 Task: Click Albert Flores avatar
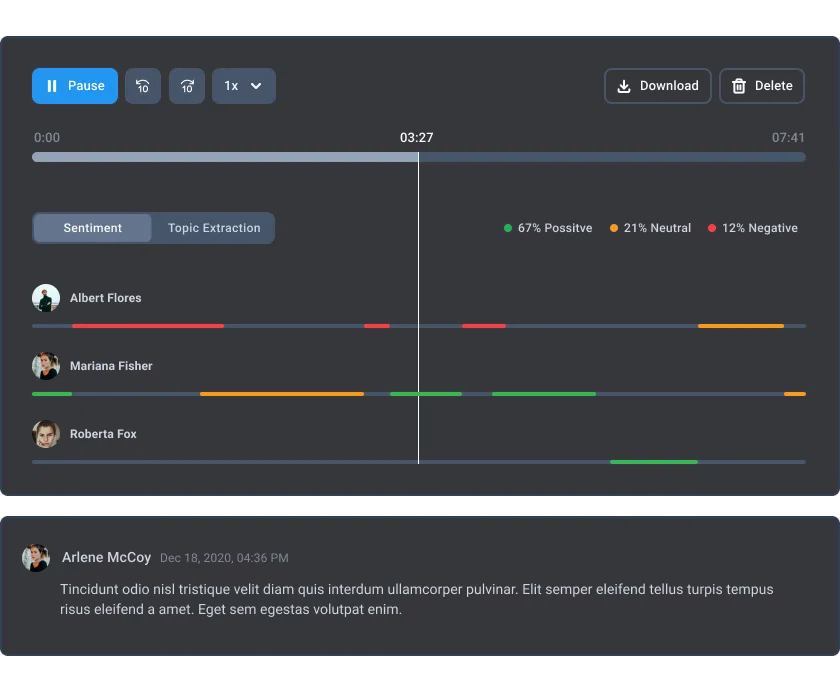coord(46,298)
